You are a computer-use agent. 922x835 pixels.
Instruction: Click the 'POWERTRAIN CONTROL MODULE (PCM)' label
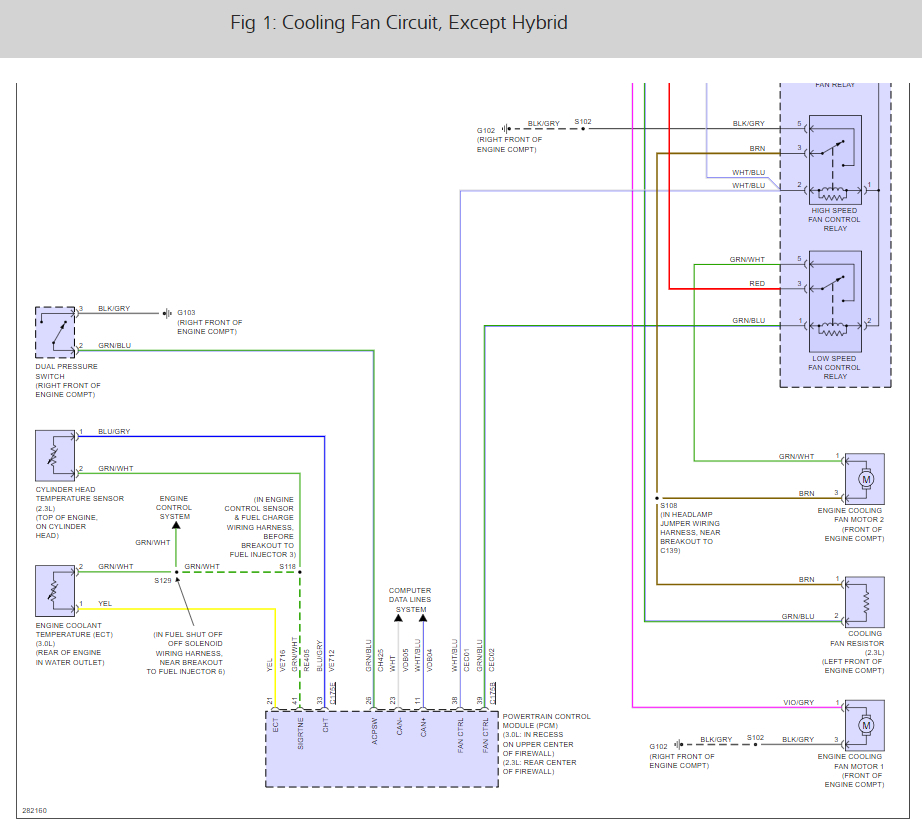click(546, 721)
